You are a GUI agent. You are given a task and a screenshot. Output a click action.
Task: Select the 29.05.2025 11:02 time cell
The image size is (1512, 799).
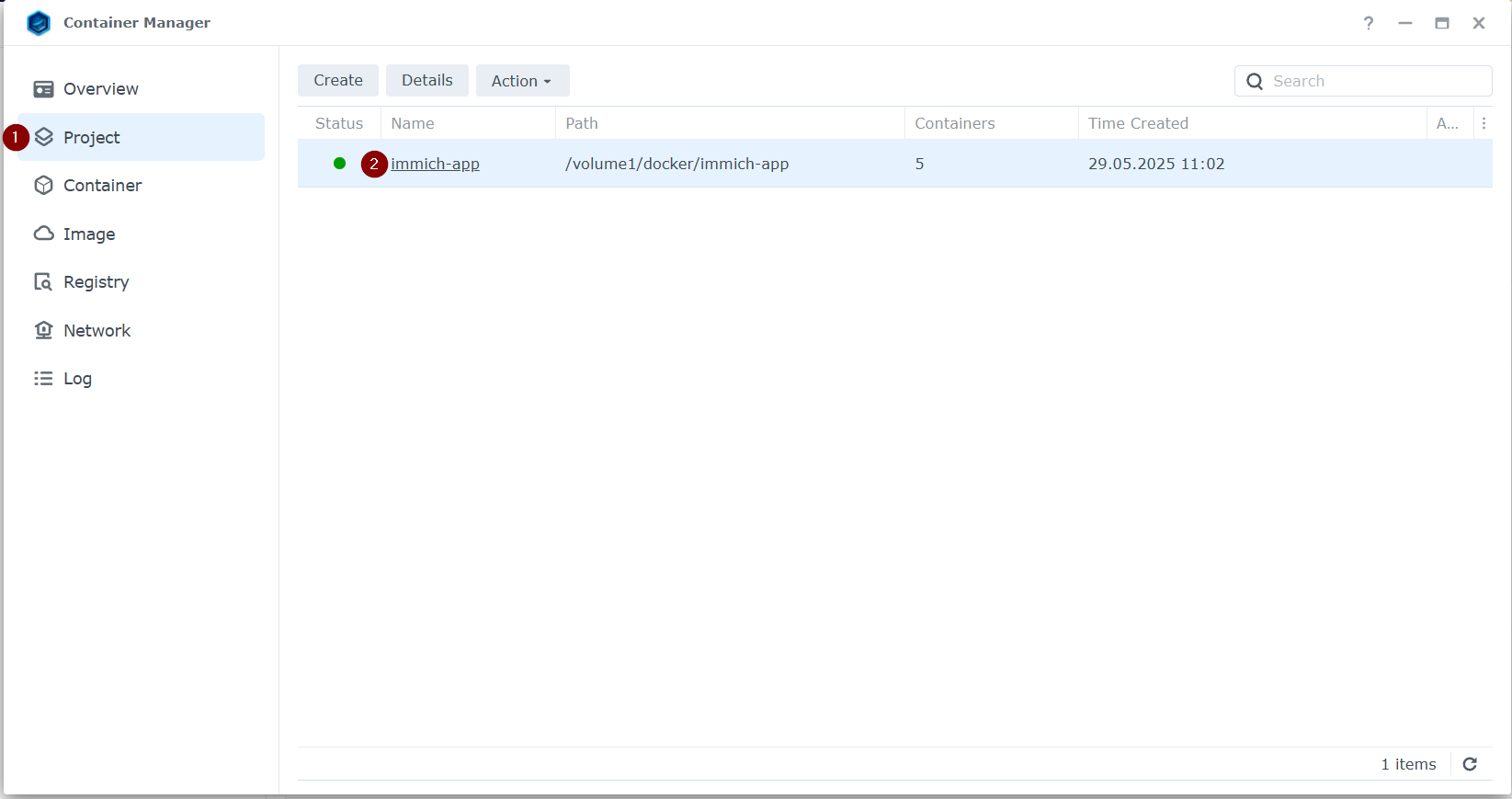[1156, 164]
